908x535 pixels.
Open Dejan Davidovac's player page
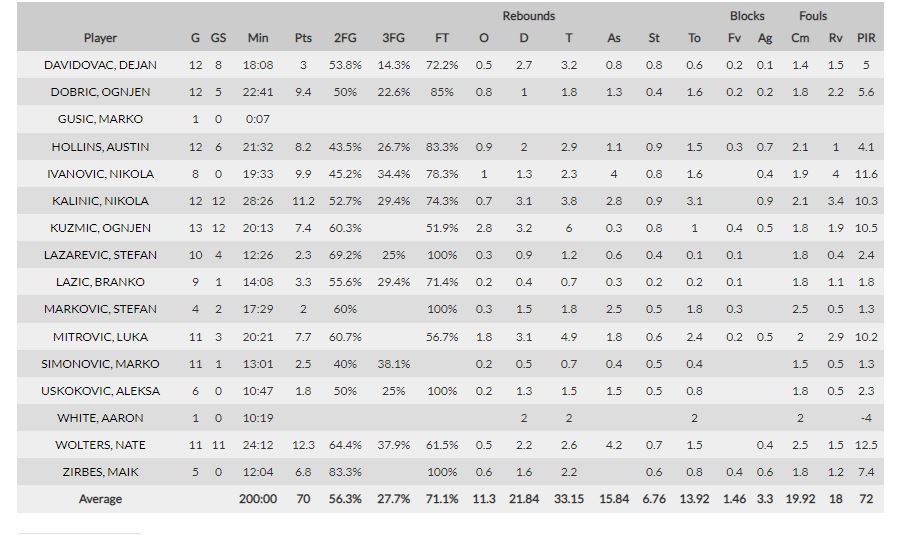[x=100, y=65]
